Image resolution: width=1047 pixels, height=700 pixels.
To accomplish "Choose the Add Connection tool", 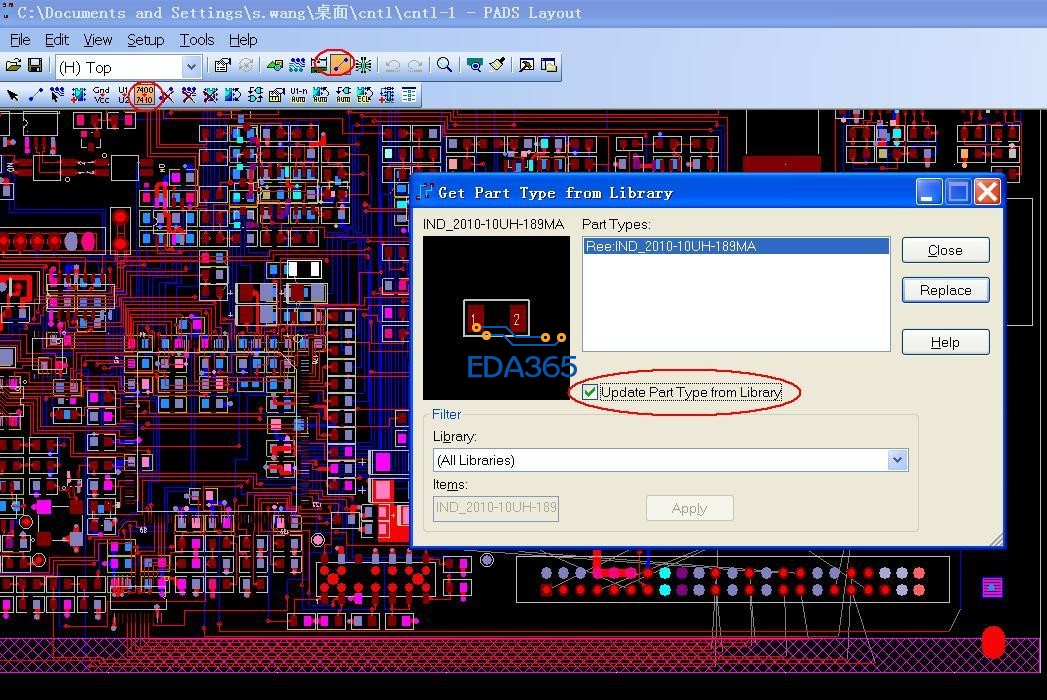I will 35,96.
